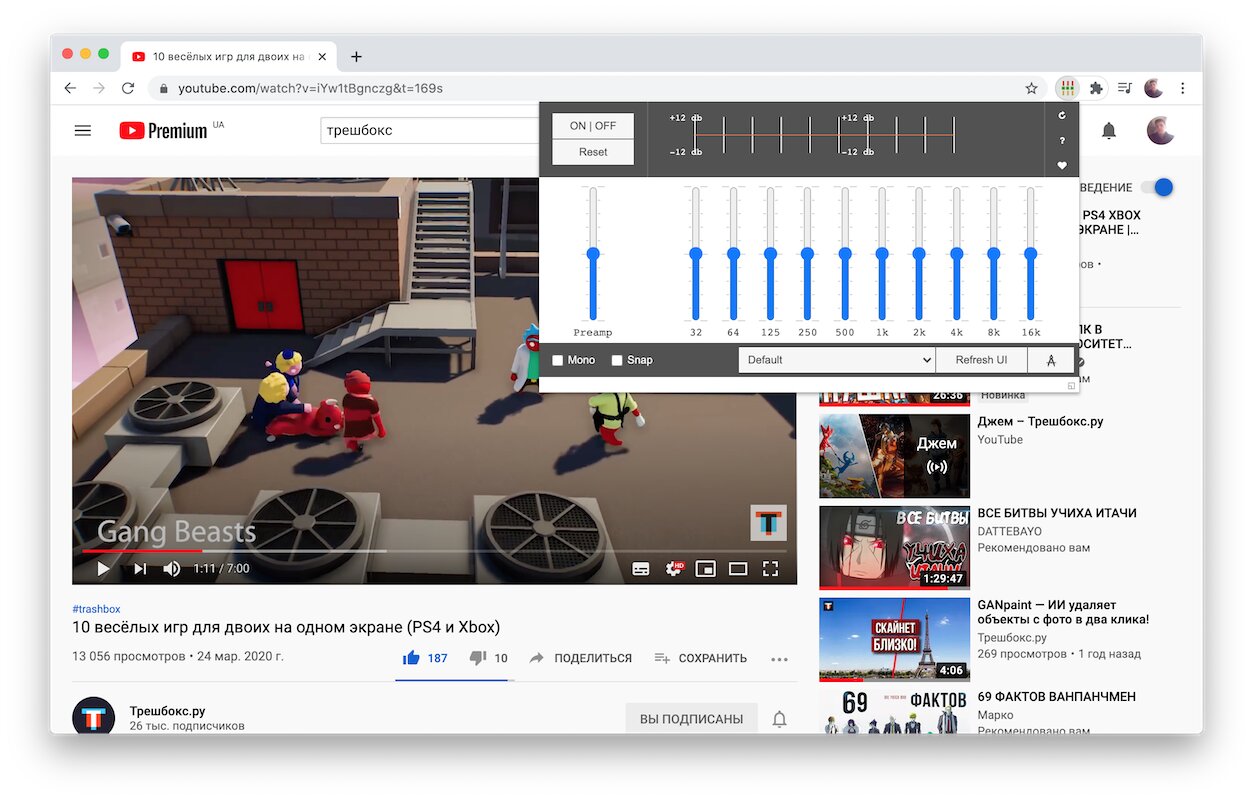Open a new browser tab
The width and height of the screenshot is (1253, 800).
point(356,57)
